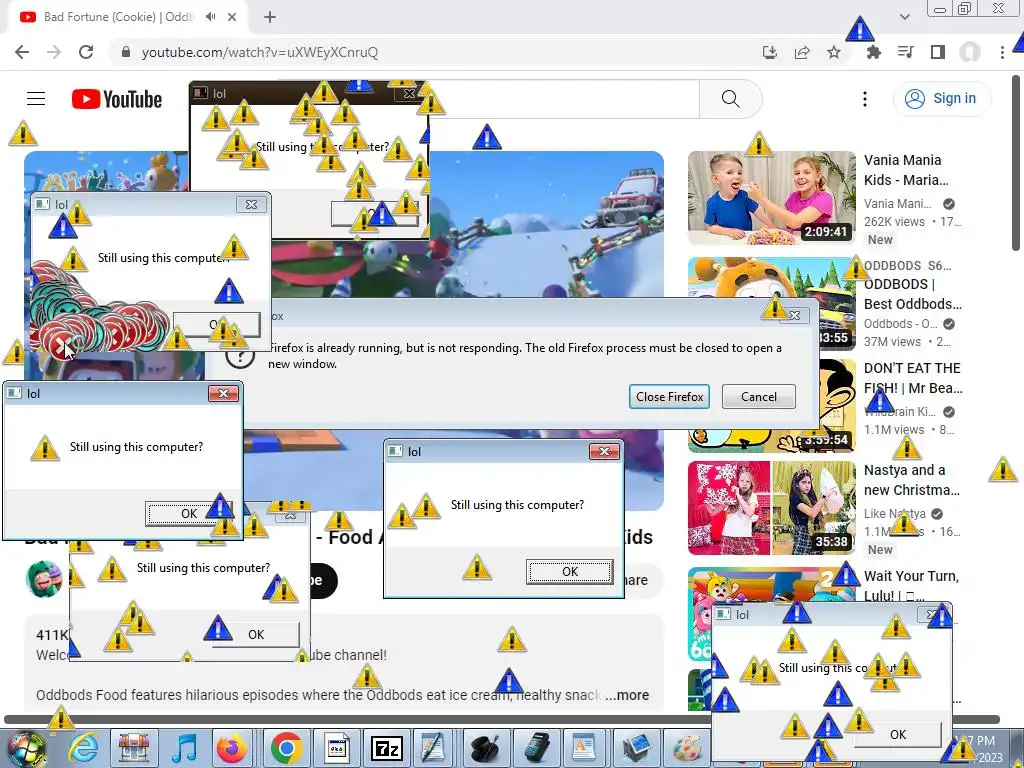This screenshot has width=1024, height=768.
Task: Open the black coffee cup taskbar icon
Action: tap(485, 748)
